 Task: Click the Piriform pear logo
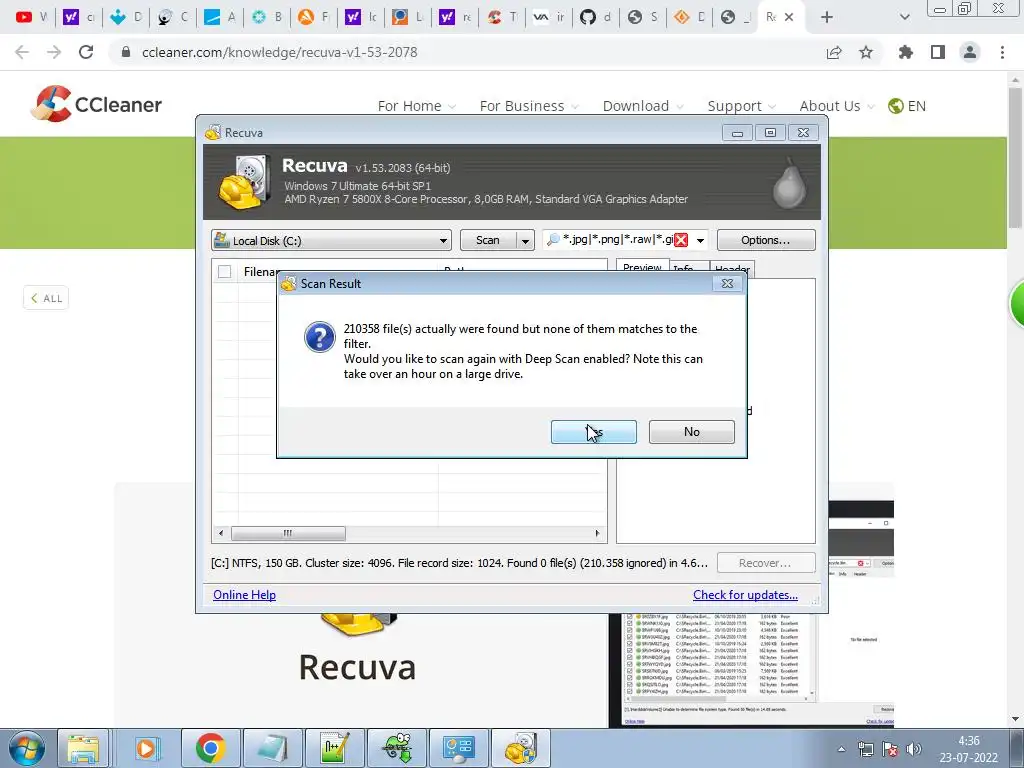(x=789, y=182)
